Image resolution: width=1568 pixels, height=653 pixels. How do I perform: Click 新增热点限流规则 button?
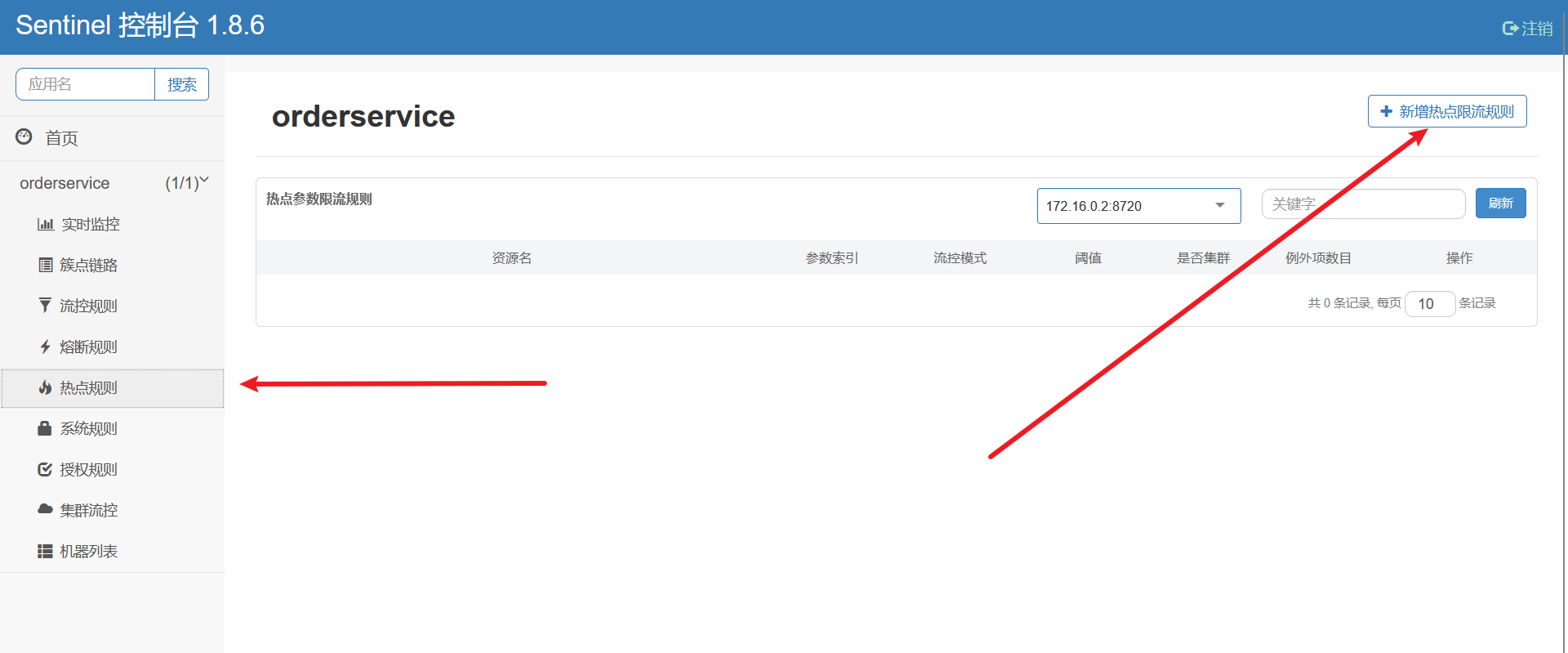[x=1447, y=111]
